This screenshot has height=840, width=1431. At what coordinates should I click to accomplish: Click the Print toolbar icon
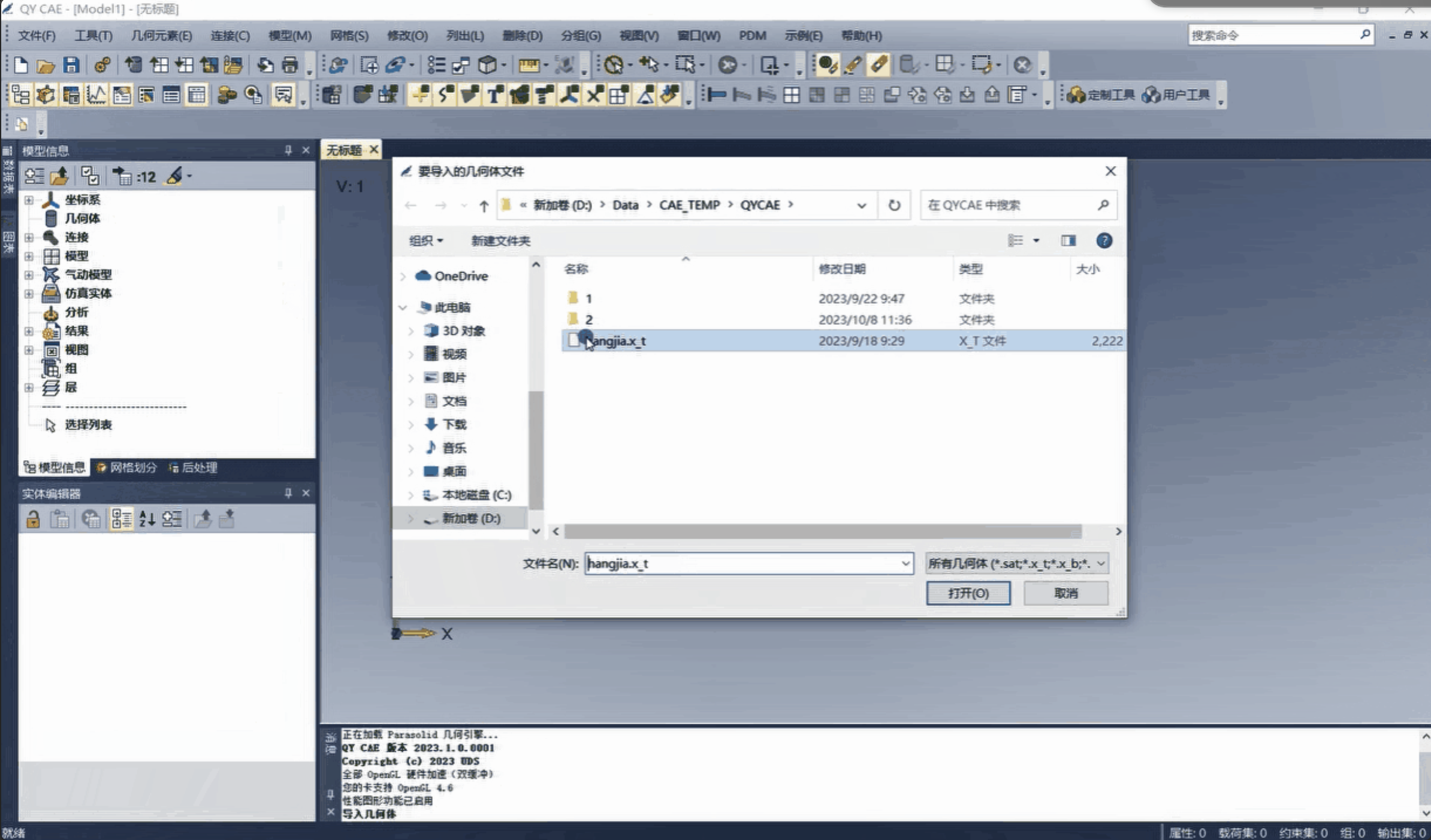290,65
